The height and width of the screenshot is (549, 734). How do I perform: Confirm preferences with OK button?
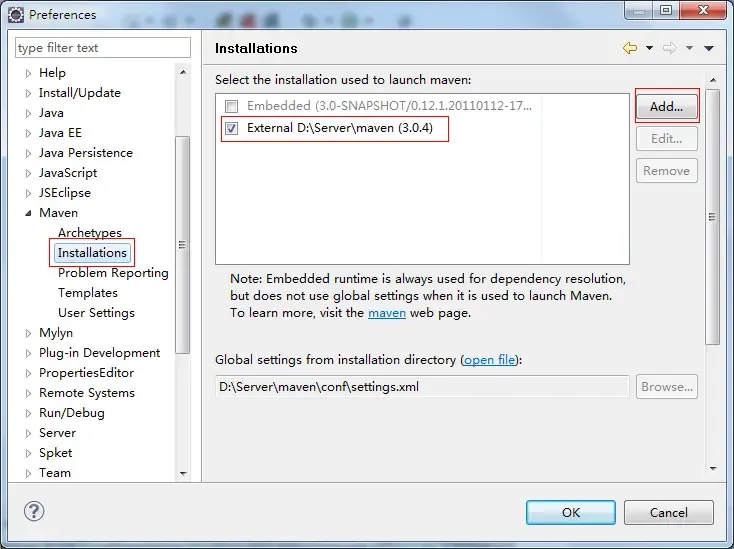[x=571, y=512]
